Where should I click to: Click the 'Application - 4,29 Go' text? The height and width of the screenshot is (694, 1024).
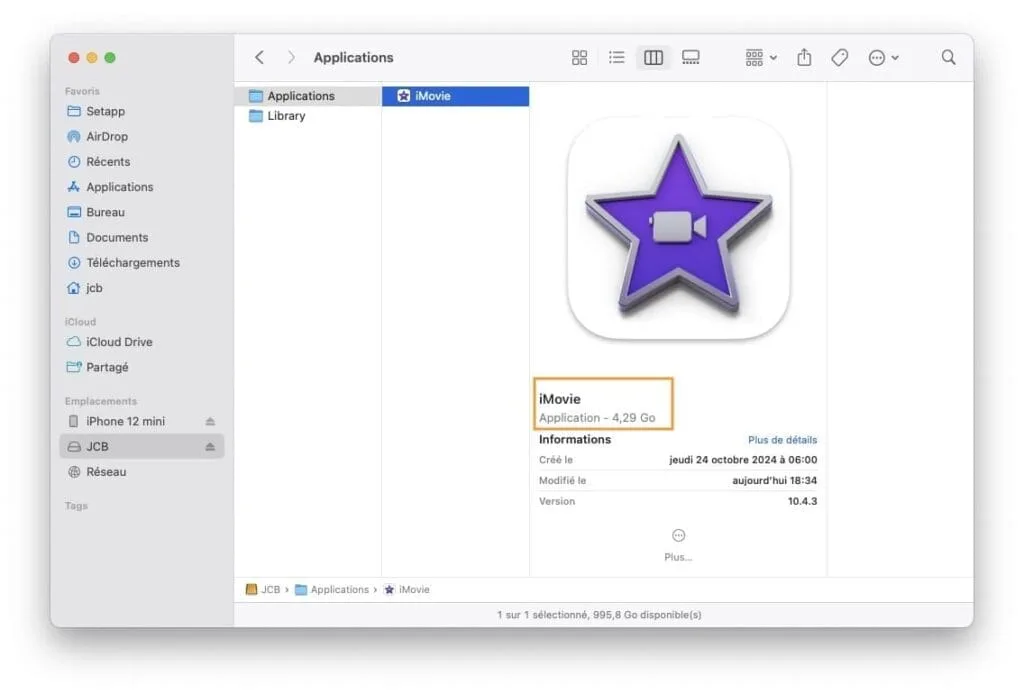[597, 418]
